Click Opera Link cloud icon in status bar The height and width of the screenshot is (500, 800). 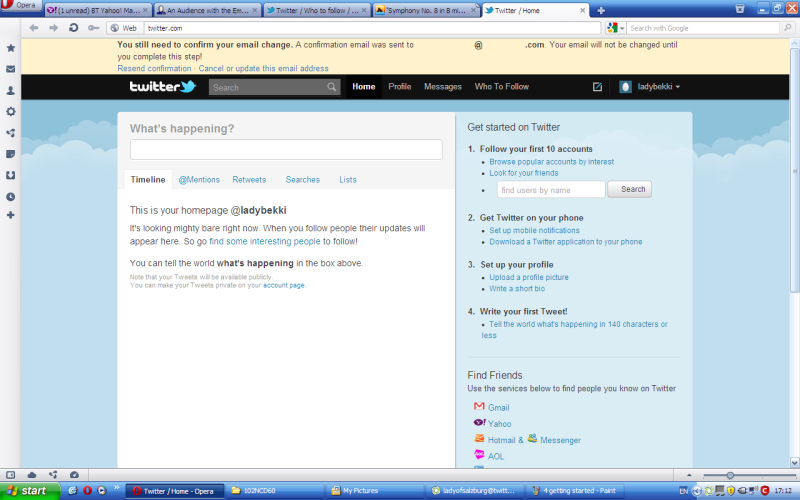point(32,474)
